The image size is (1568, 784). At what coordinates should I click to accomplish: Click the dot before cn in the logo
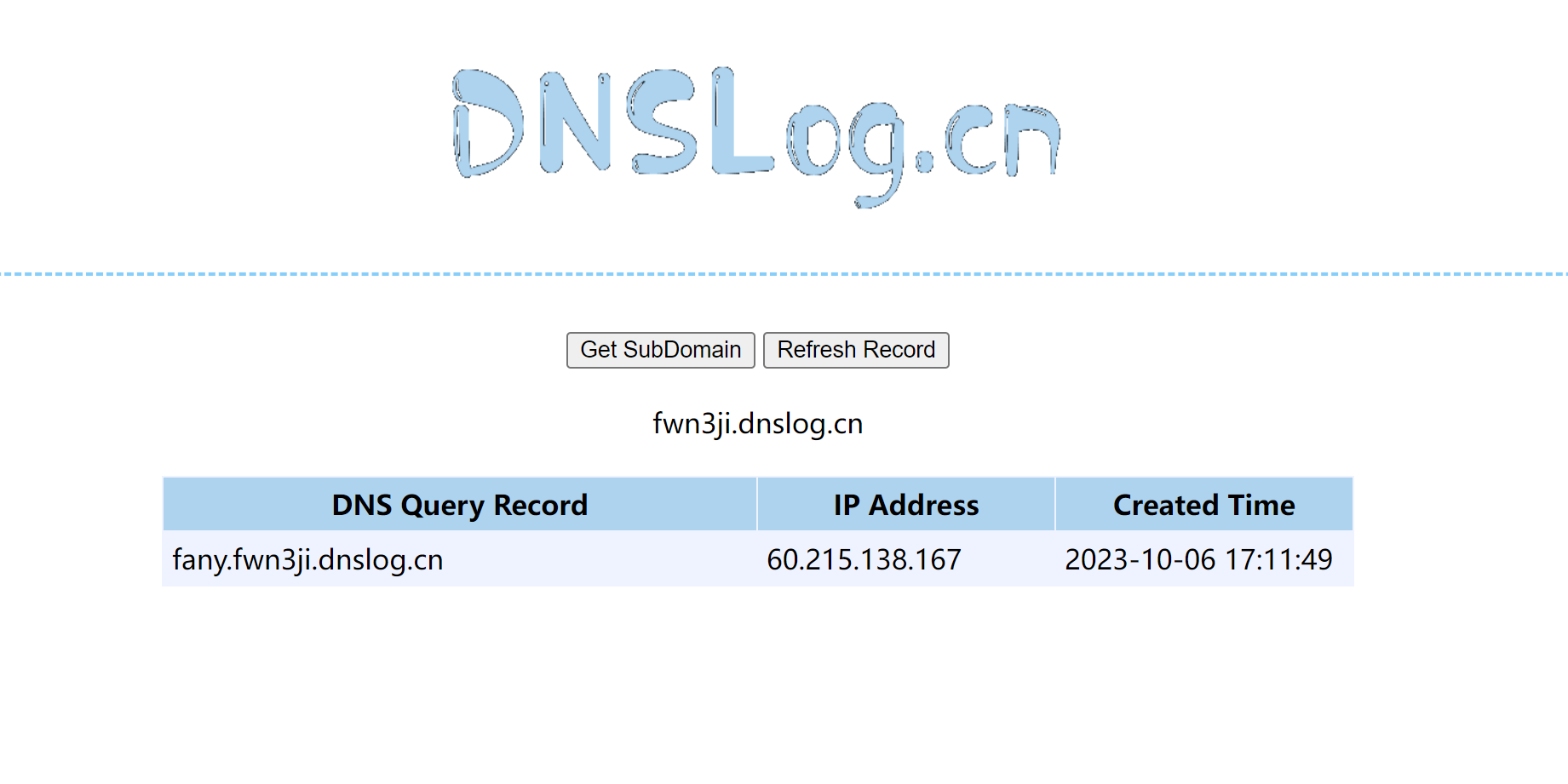924,162
